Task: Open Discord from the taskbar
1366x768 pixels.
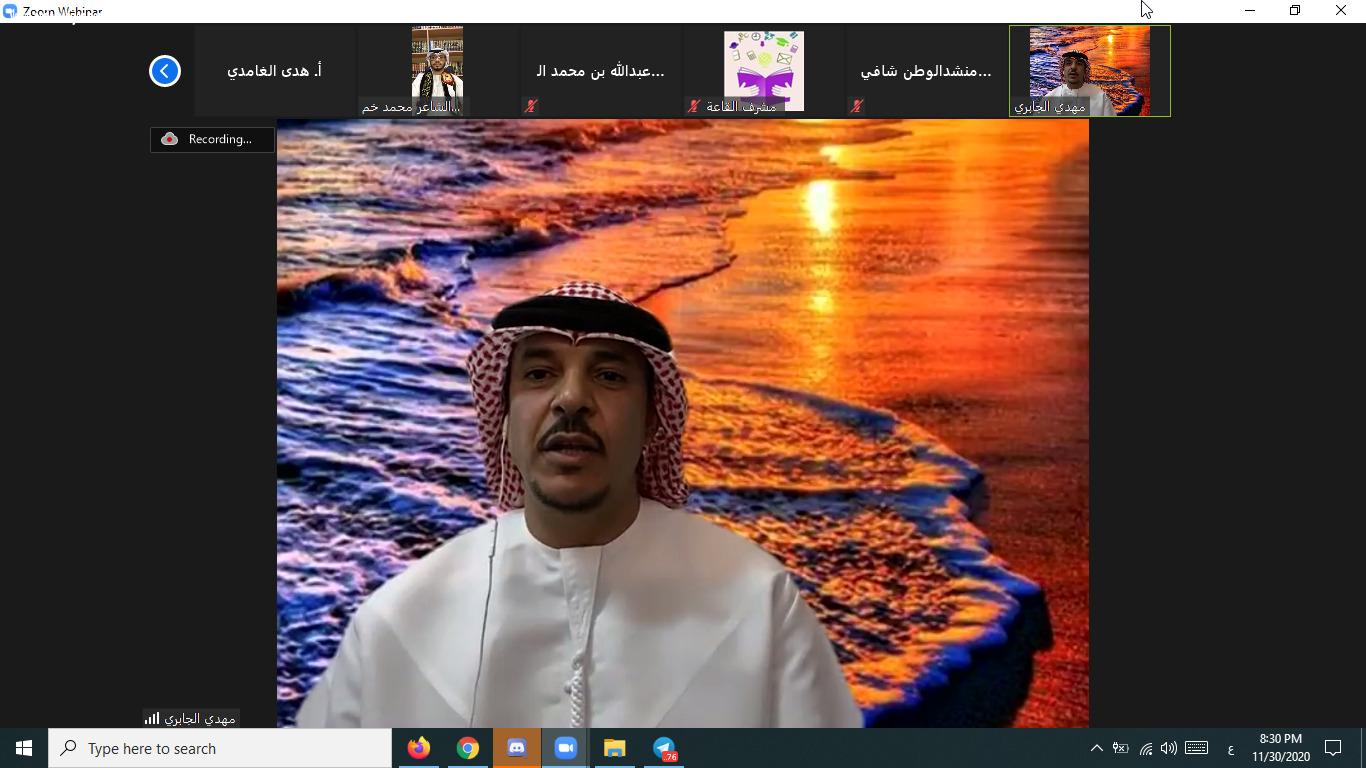Action: point(516,747)
